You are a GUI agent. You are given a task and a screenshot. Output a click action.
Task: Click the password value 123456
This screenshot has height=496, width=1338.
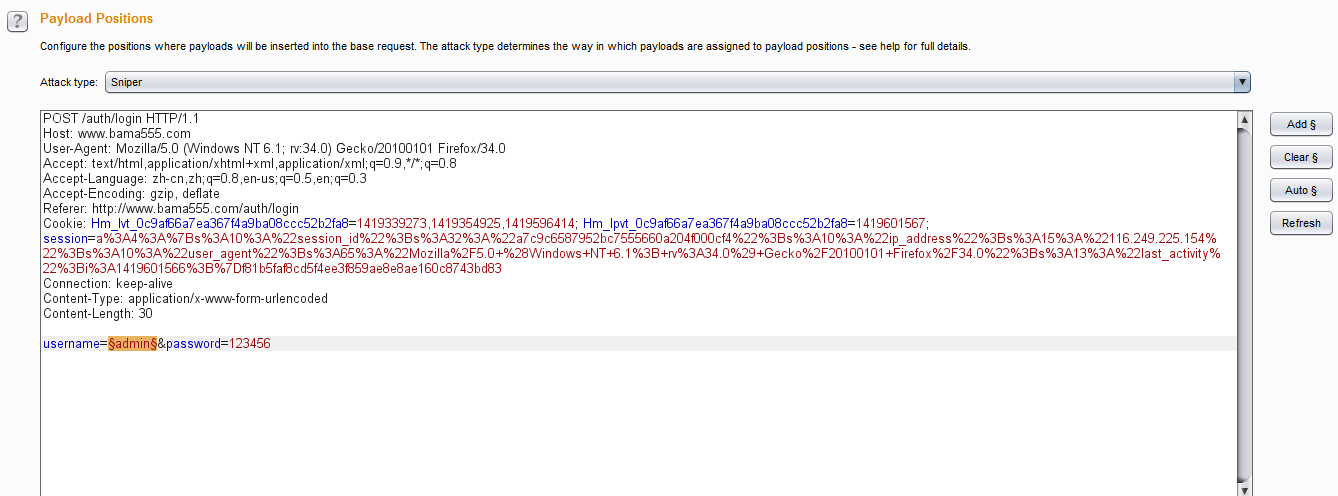[250, 343]
